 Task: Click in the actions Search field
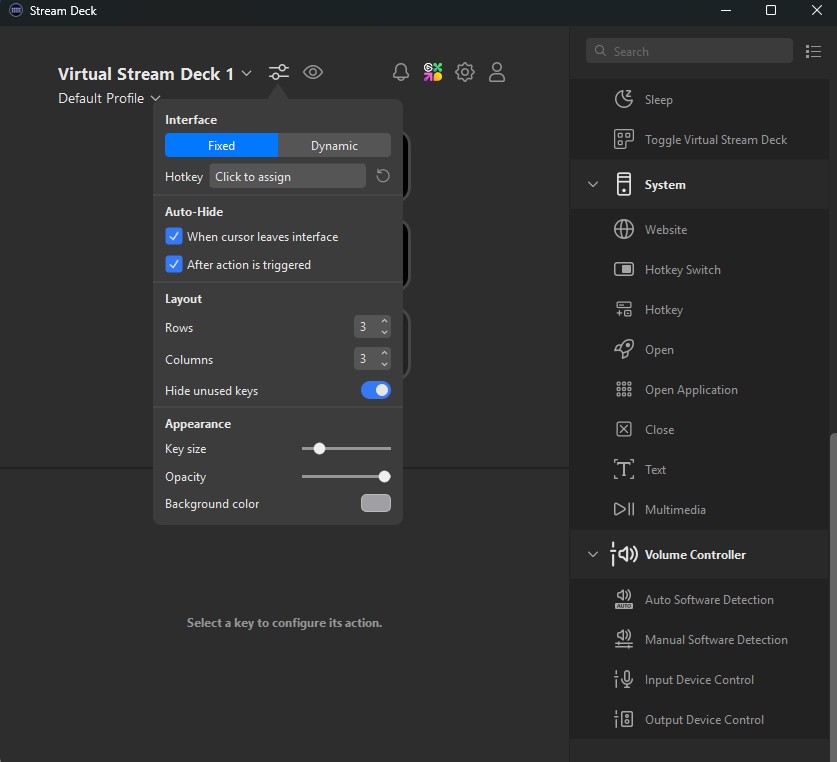(x=690, y=51)
